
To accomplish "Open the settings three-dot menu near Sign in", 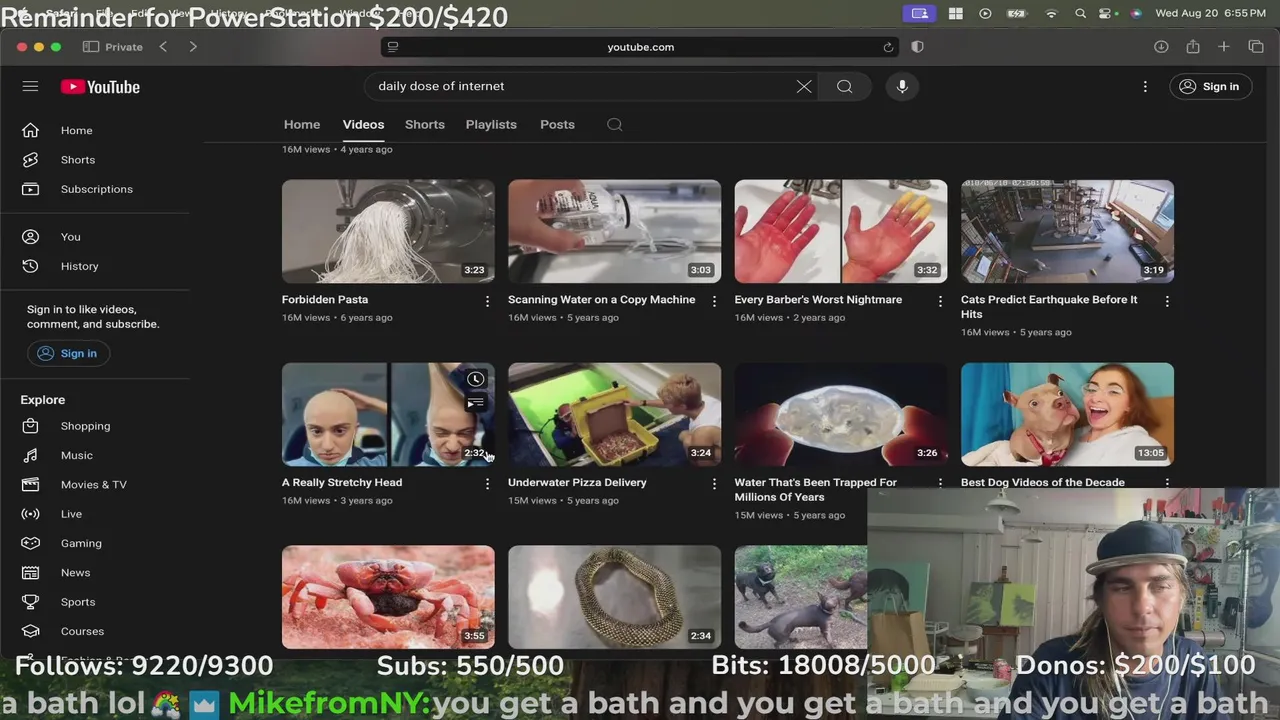I will click(1145, 86).
